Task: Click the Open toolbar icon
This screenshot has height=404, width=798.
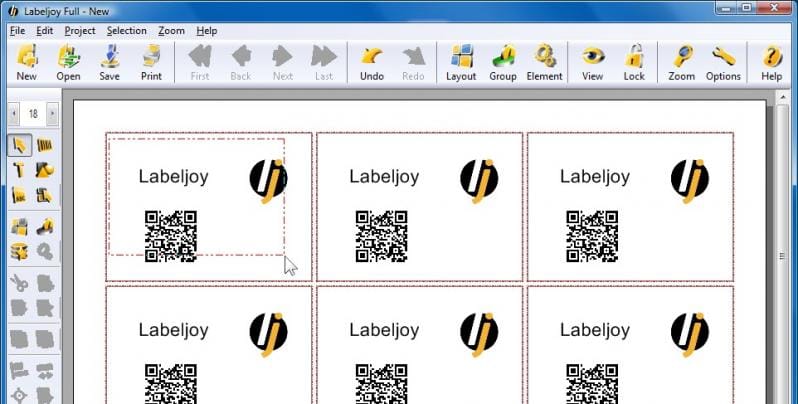Action: tap(68, 62)
